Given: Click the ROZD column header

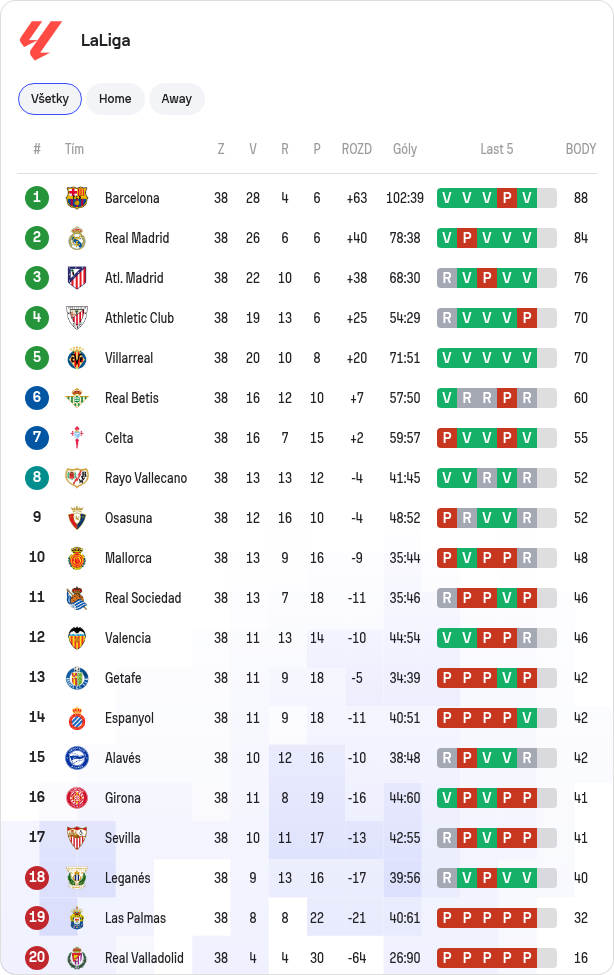Looking at the screenshot, I should click(x=356, y=149).
